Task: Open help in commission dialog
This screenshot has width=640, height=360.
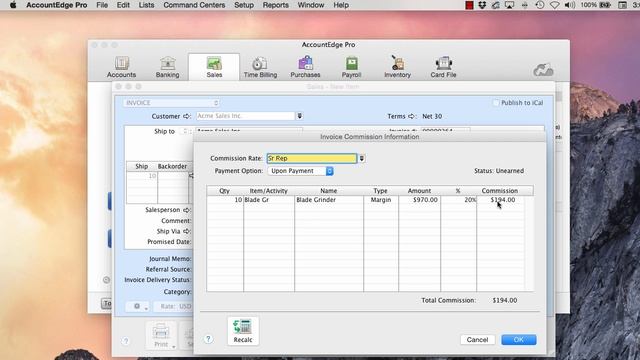Action: (208, 339)
